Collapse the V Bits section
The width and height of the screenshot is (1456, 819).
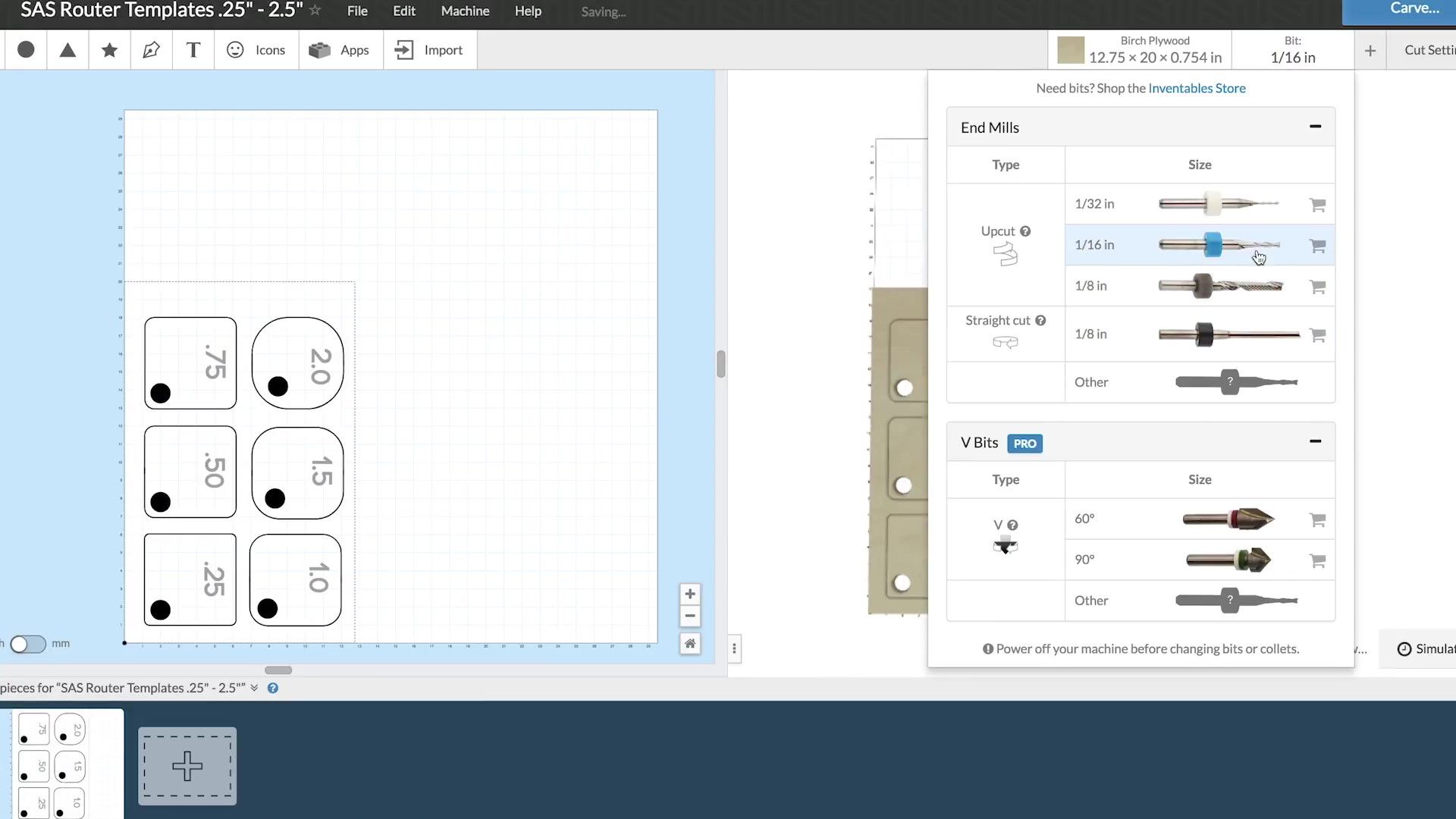[x=1315, y=441]
